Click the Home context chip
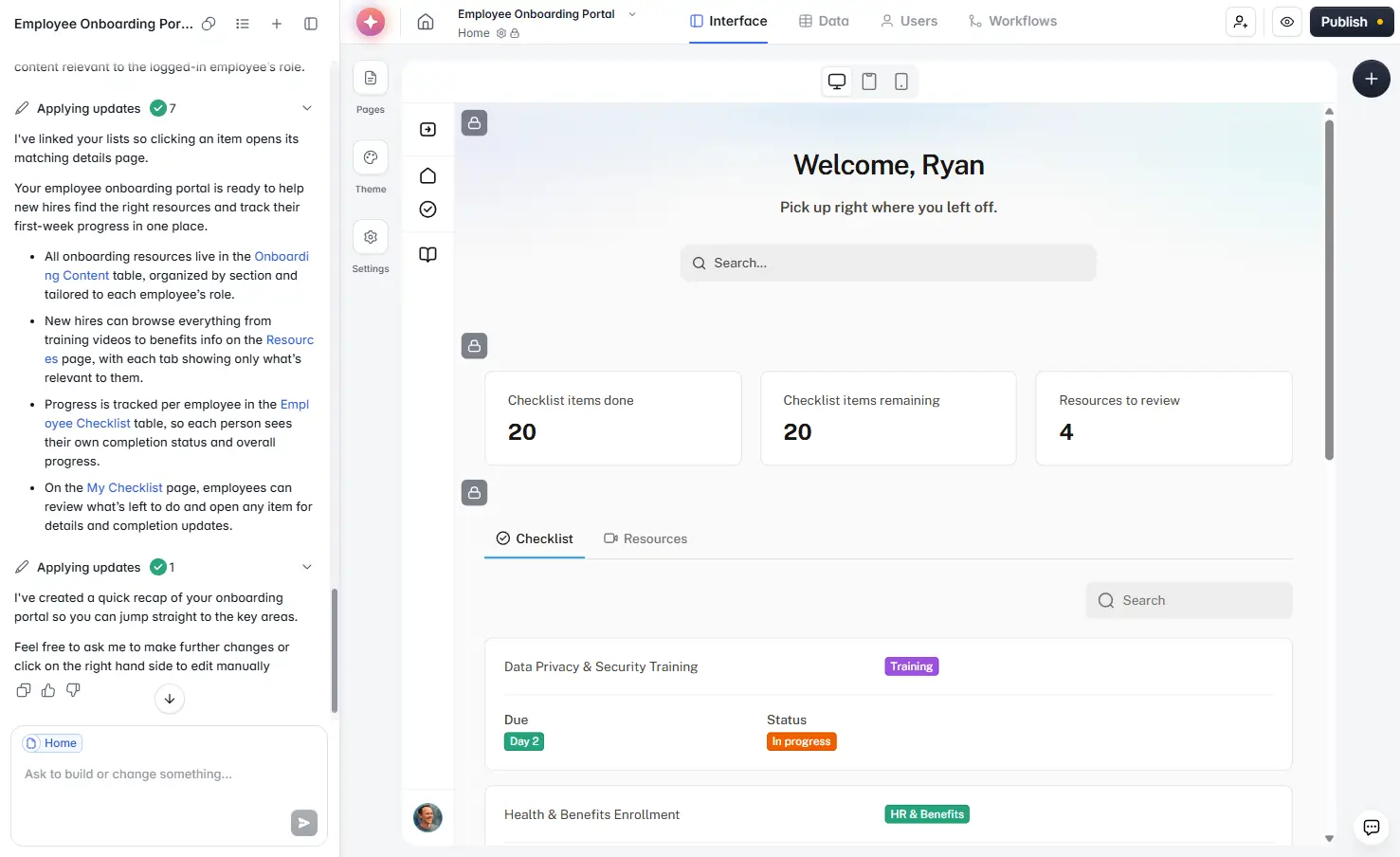 pos(53,743)
